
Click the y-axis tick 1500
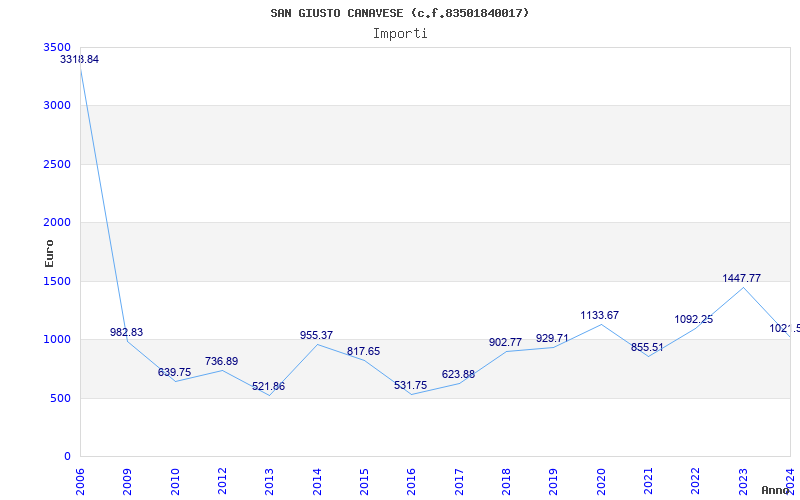[x=57, y=281]
